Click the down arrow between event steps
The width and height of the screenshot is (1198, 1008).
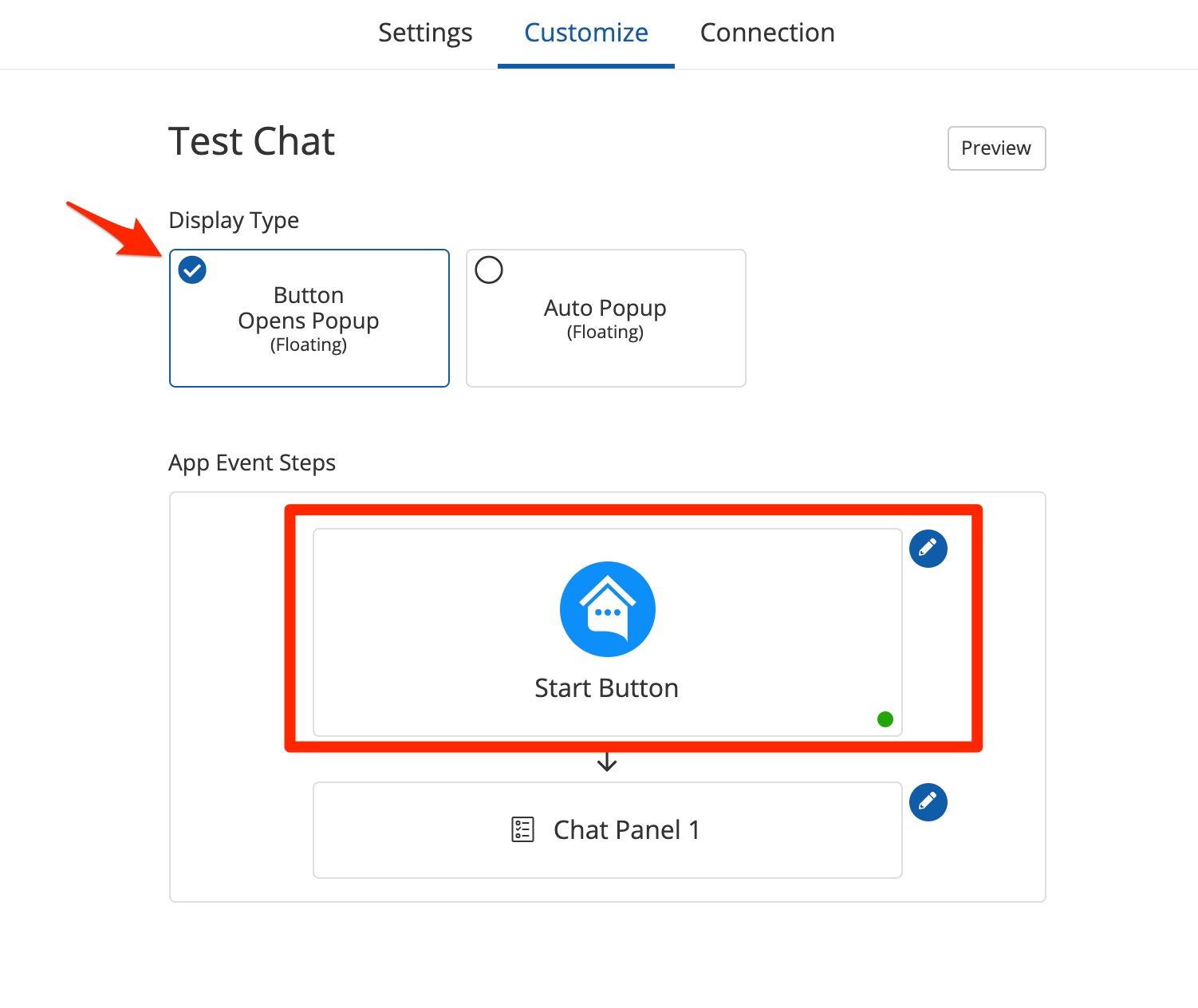click(607, 762)
